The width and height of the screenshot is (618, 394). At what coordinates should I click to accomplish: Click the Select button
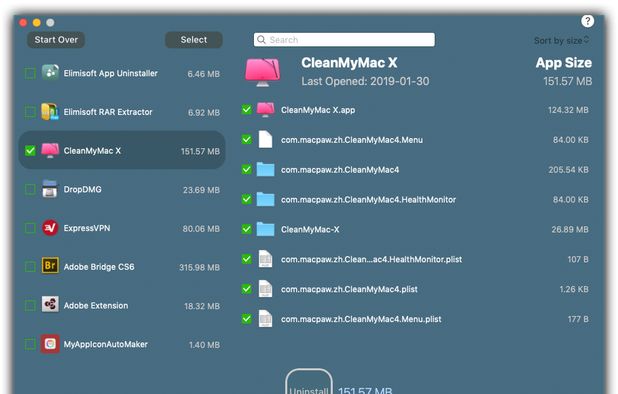tap(194, 39)
